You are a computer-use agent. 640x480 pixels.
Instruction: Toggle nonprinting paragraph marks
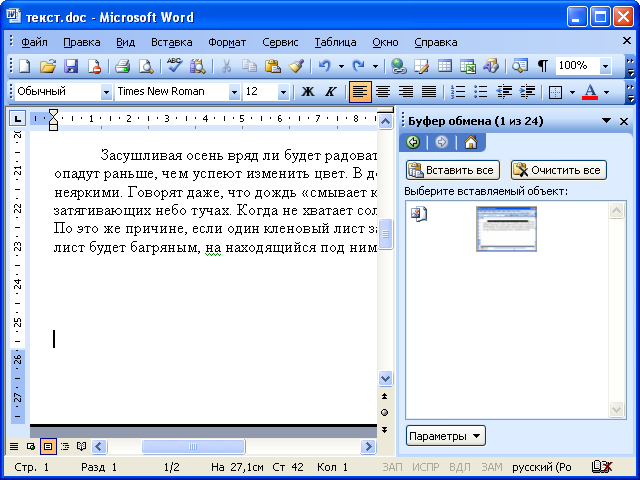click(x=542, y=66)
